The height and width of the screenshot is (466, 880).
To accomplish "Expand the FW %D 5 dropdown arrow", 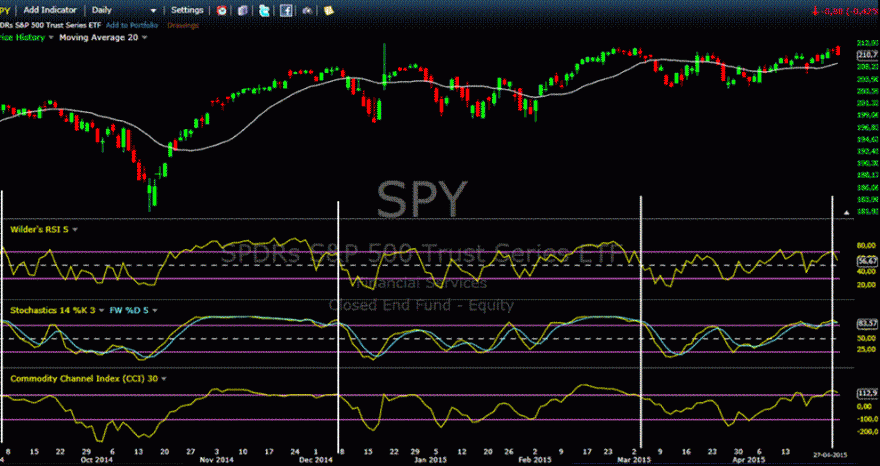I will pos(155,310).
